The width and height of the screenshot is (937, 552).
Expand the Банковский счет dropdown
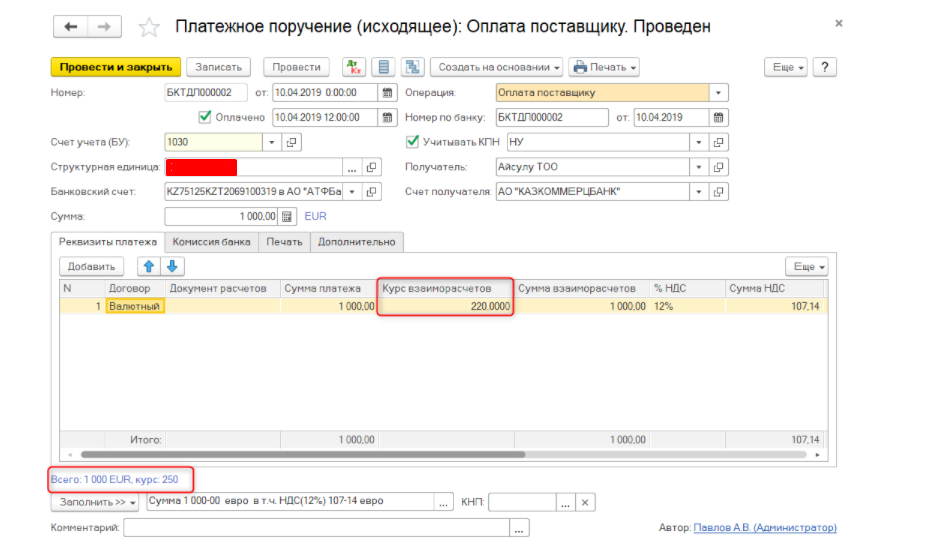(352, 192)
